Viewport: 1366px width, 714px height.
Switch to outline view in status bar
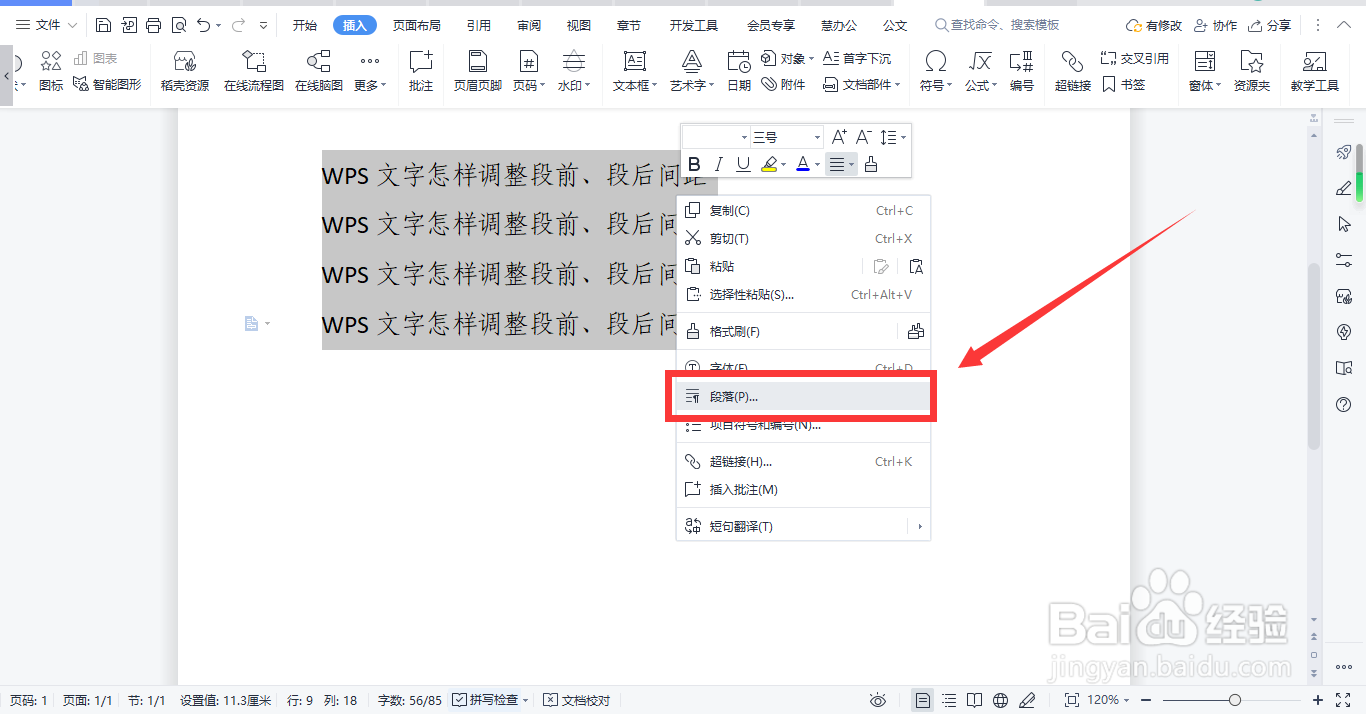pos(949,700)
